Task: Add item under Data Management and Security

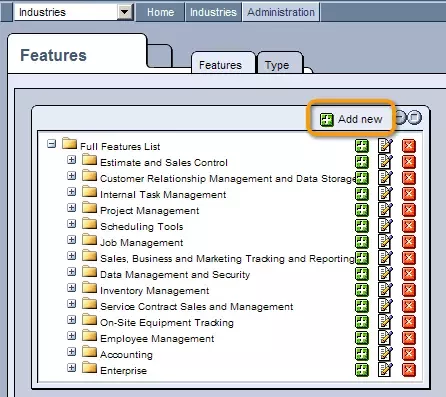Action: point(362,274)
